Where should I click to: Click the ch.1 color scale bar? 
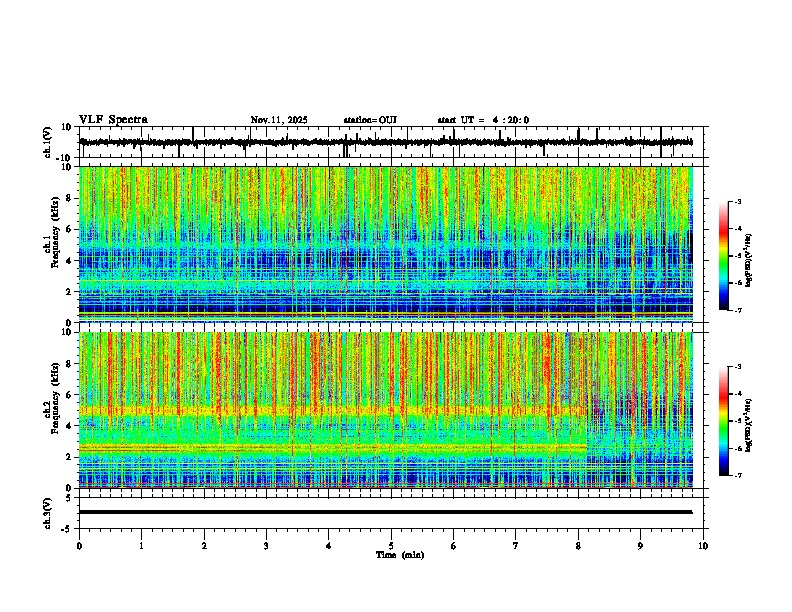click(724, 256)
